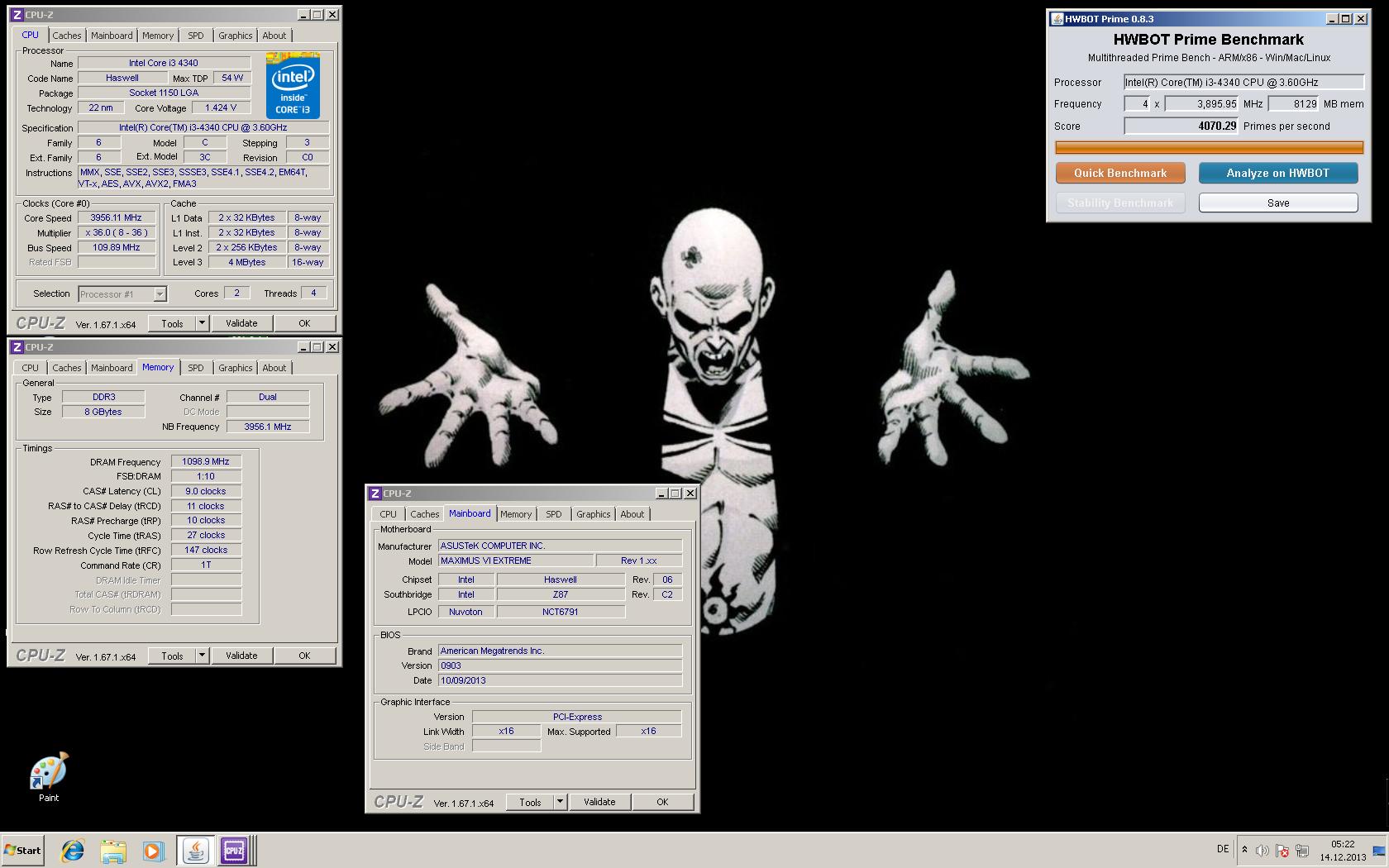Click OK in Memory CPU-Z window
Viewport: 1389px width, 868px height.
304,656
